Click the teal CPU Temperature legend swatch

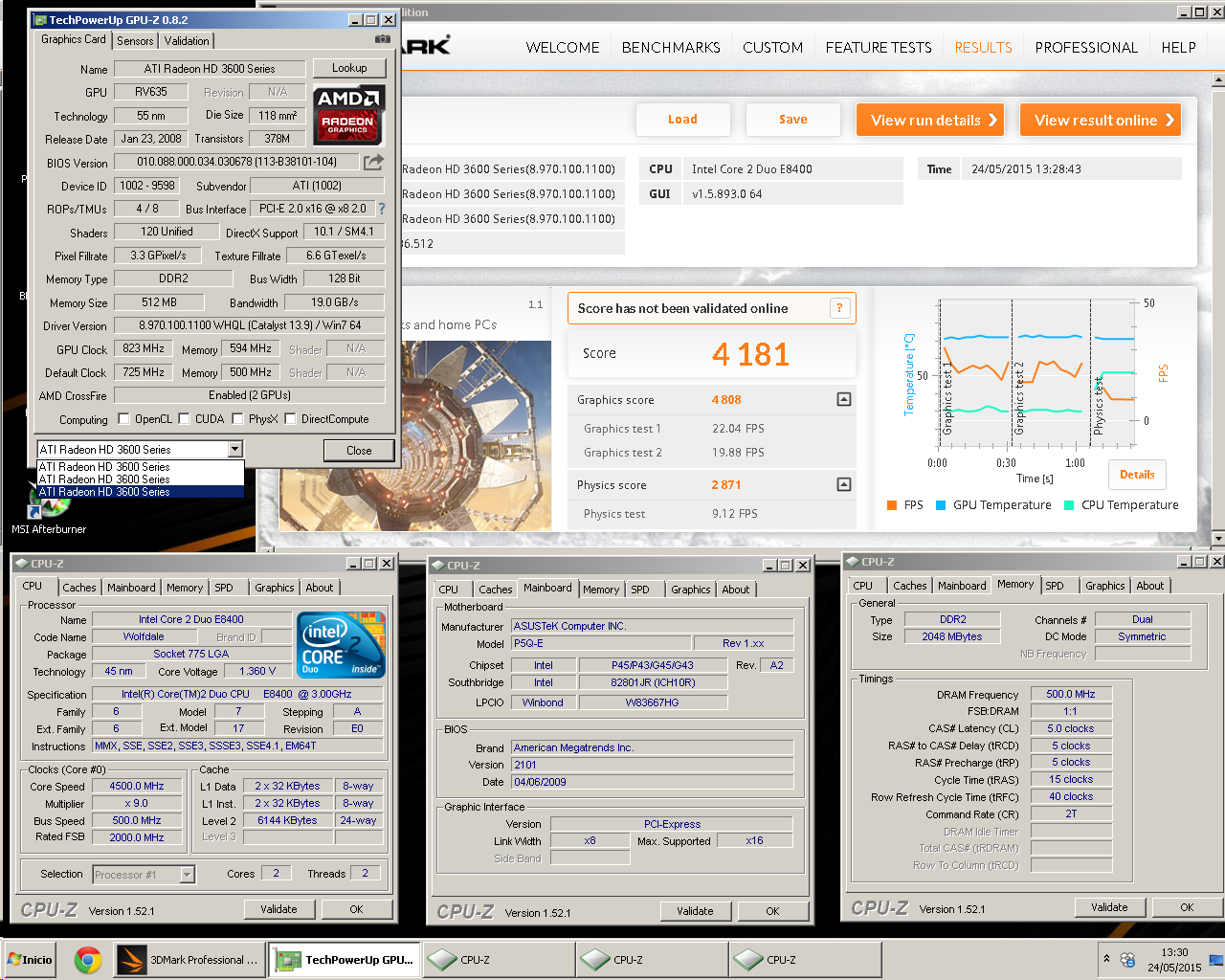click(x=1069, y=505)
